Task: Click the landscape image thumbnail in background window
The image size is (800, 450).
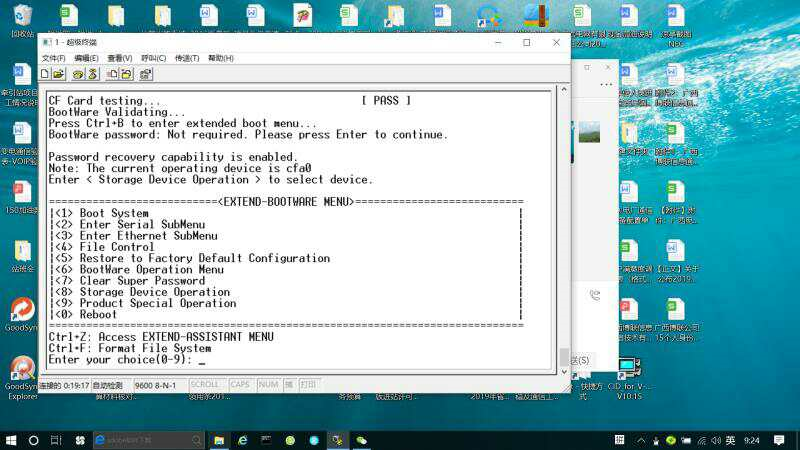Action: click(x=589, y=133)
